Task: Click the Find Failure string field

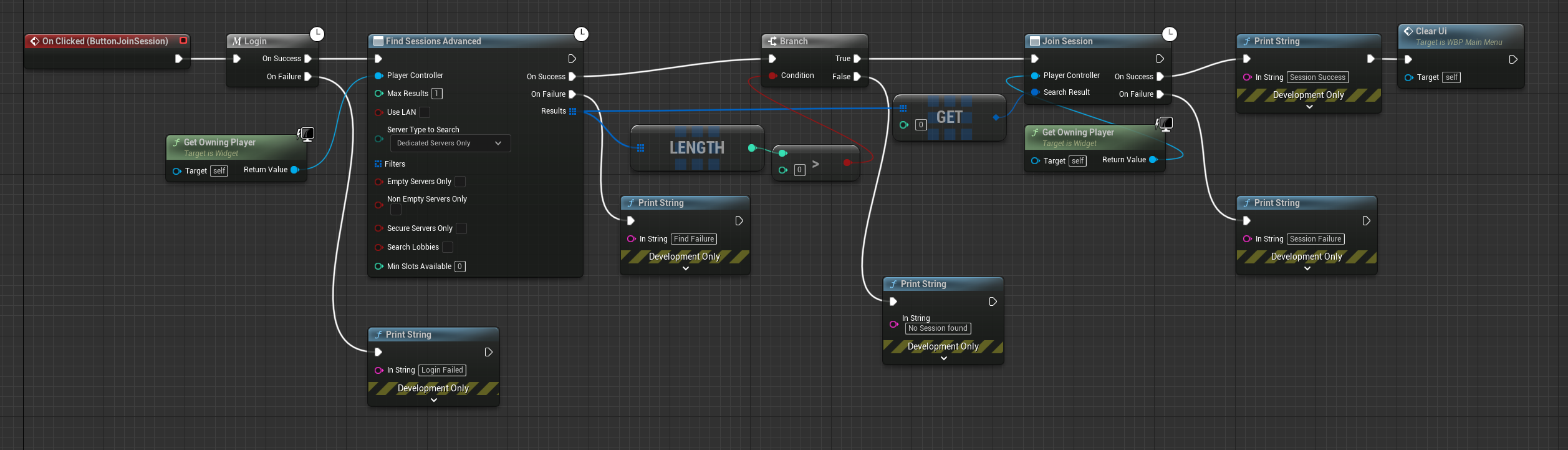Action: [x=694, y=239]
